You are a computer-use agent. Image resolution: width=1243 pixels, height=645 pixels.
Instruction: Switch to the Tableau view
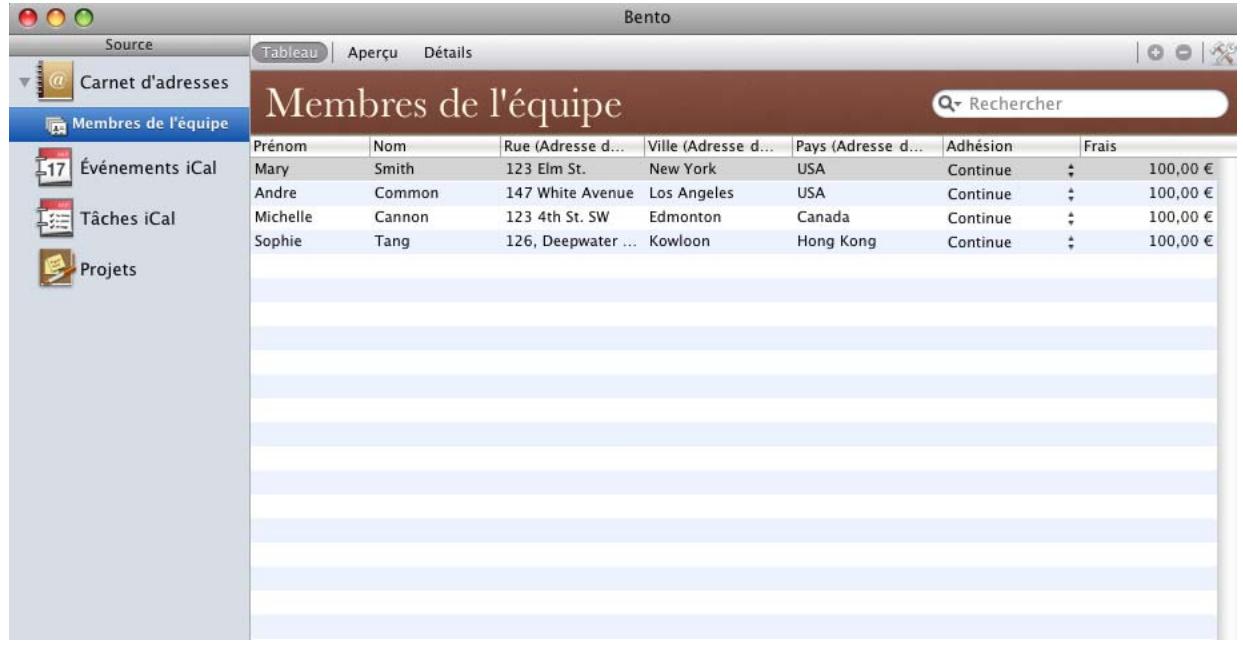[x=291, y=52]
